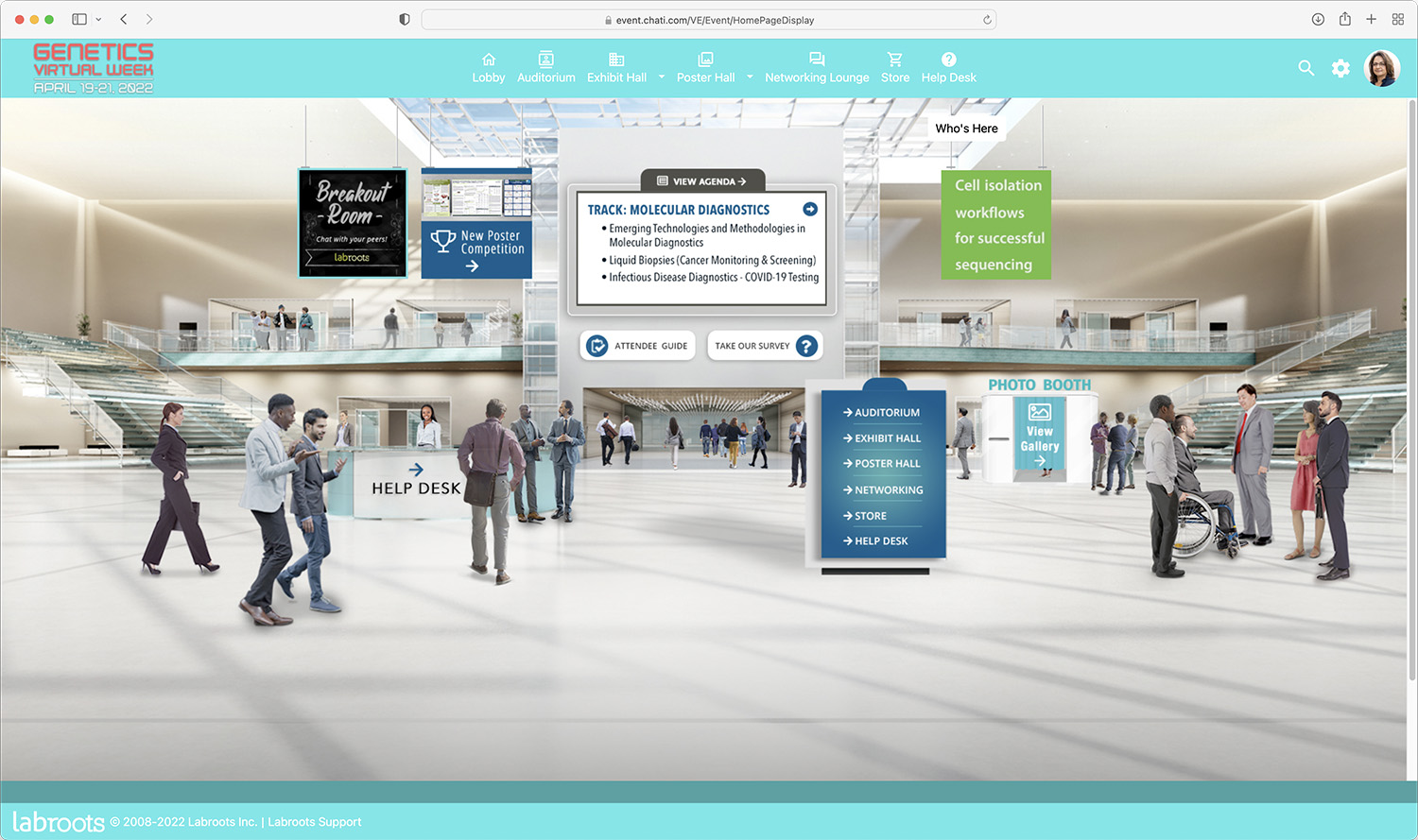Toggle the privacy shield content blocker

[404, 19]
